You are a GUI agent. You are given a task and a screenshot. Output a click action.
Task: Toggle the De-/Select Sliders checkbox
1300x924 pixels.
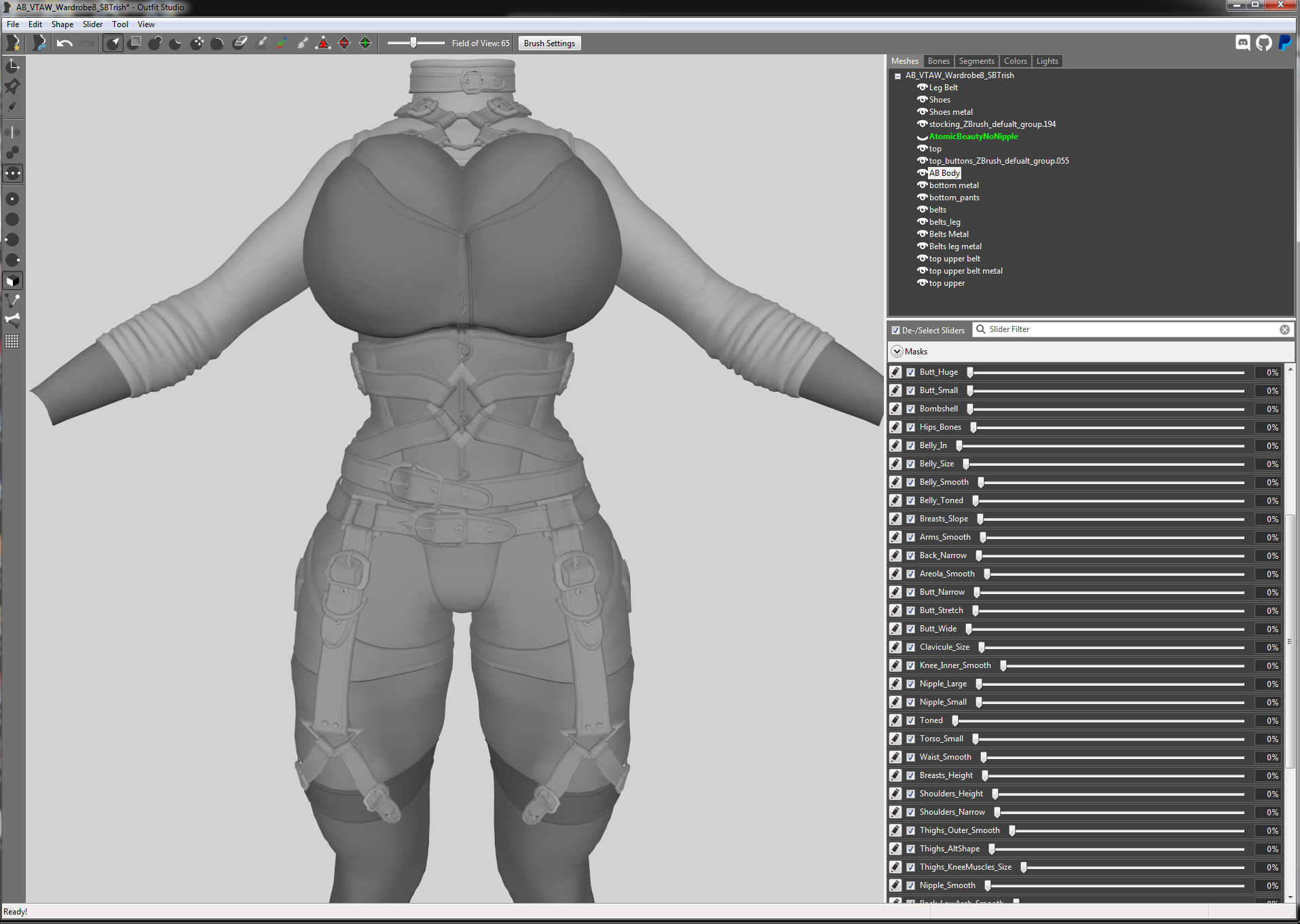point(895,331)
